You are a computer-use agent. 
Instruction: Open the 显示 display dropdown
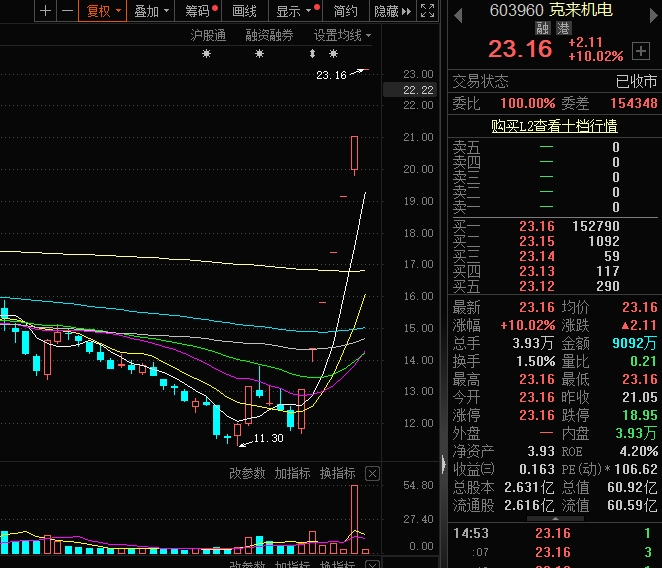[293, 11]
